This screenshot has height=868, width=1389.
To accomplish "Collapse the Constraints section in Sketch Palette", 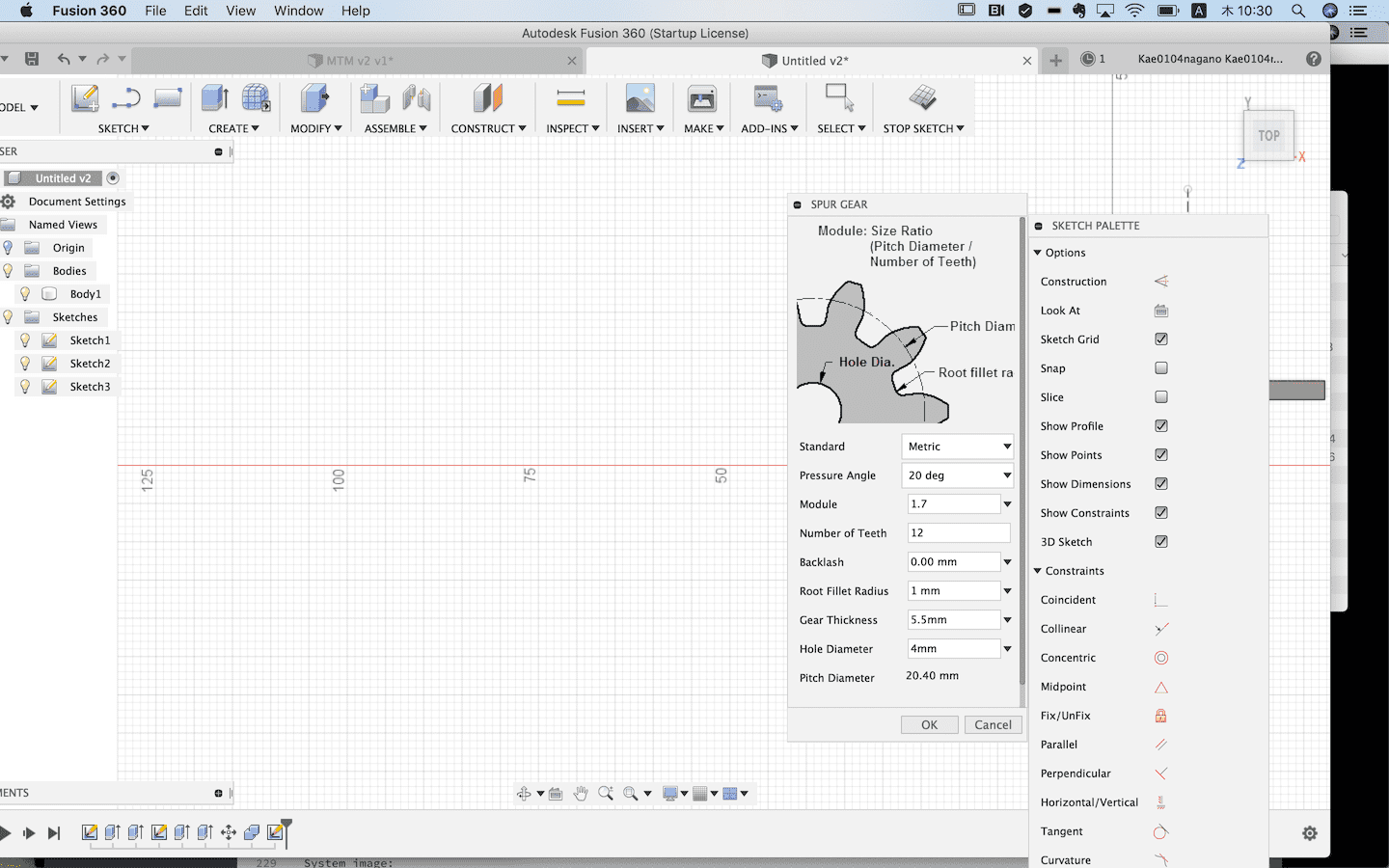I will (1038, 571).
